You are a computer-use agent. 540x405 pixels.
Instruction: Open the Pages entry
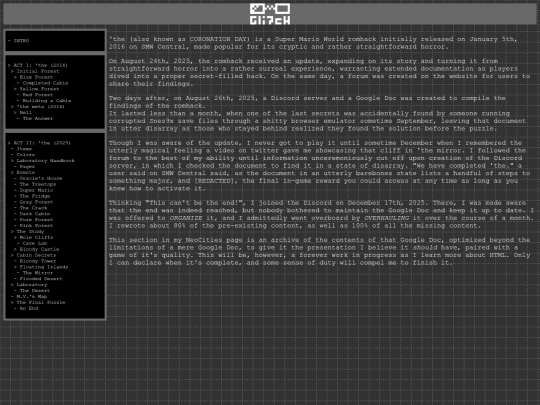point(27,166)
